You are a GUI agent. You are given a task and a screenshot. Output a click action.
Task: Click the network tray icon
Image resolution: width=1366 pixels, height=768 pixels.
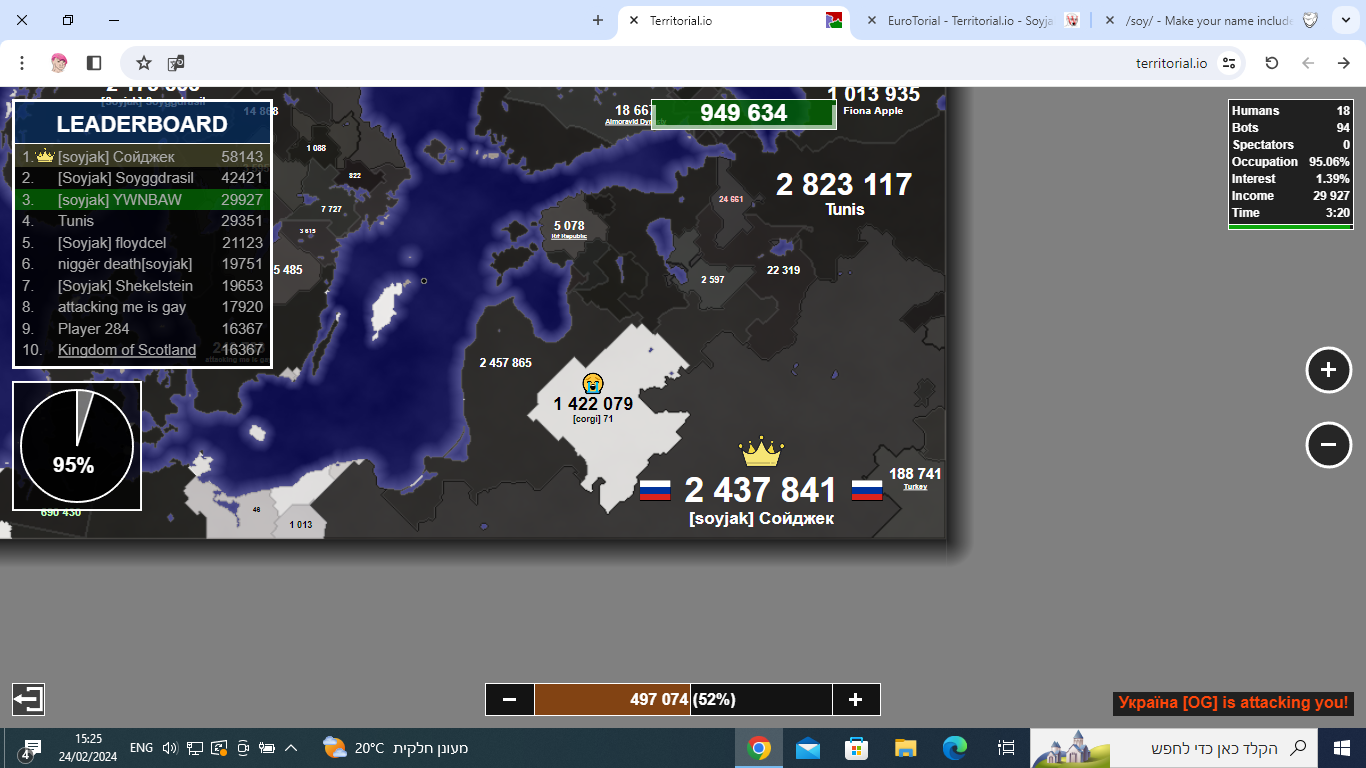194,748
